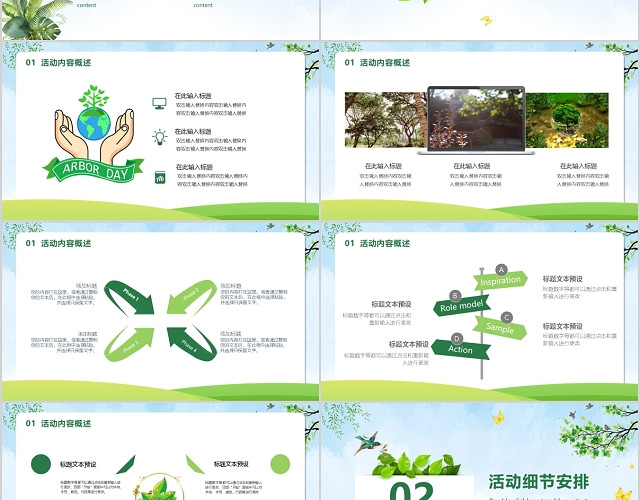Click the Role model signpost arrow
Screen dimensions: 640x500
point(461,306)
